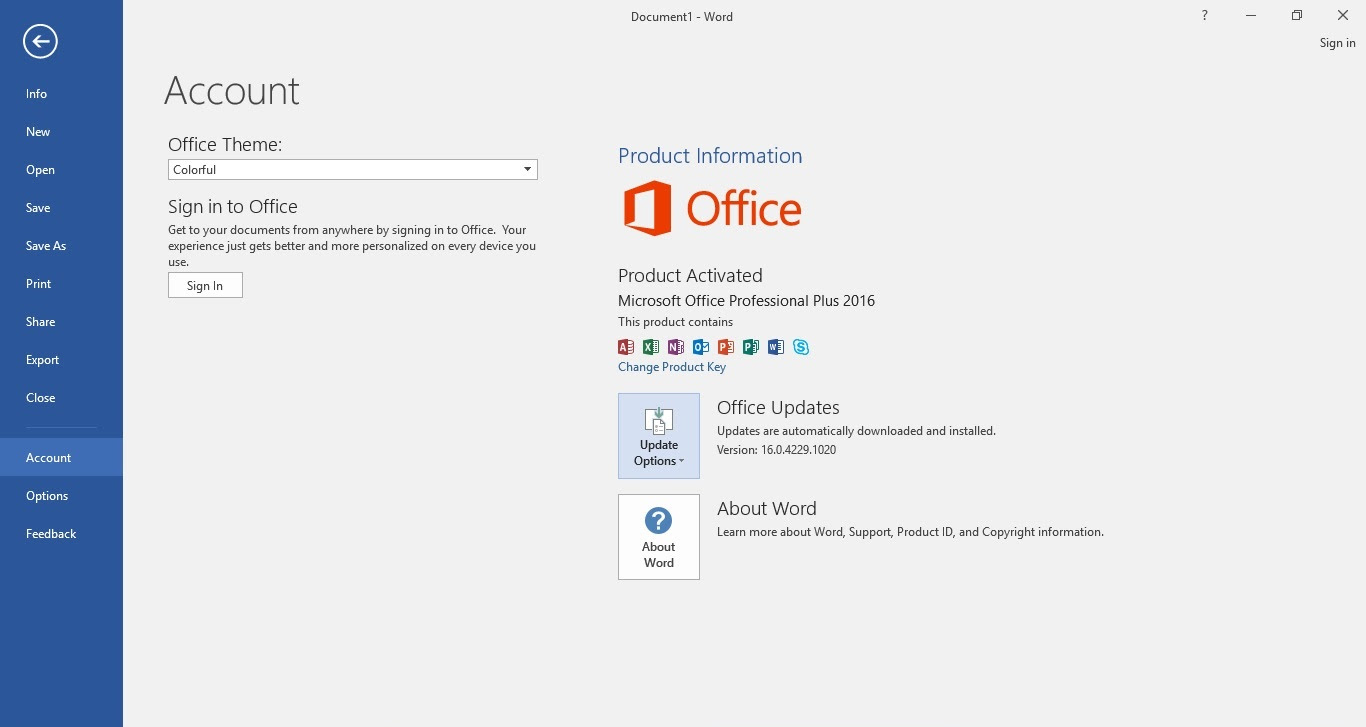
Task: Click the About Word heading text
Action: (x=767, y=509)
